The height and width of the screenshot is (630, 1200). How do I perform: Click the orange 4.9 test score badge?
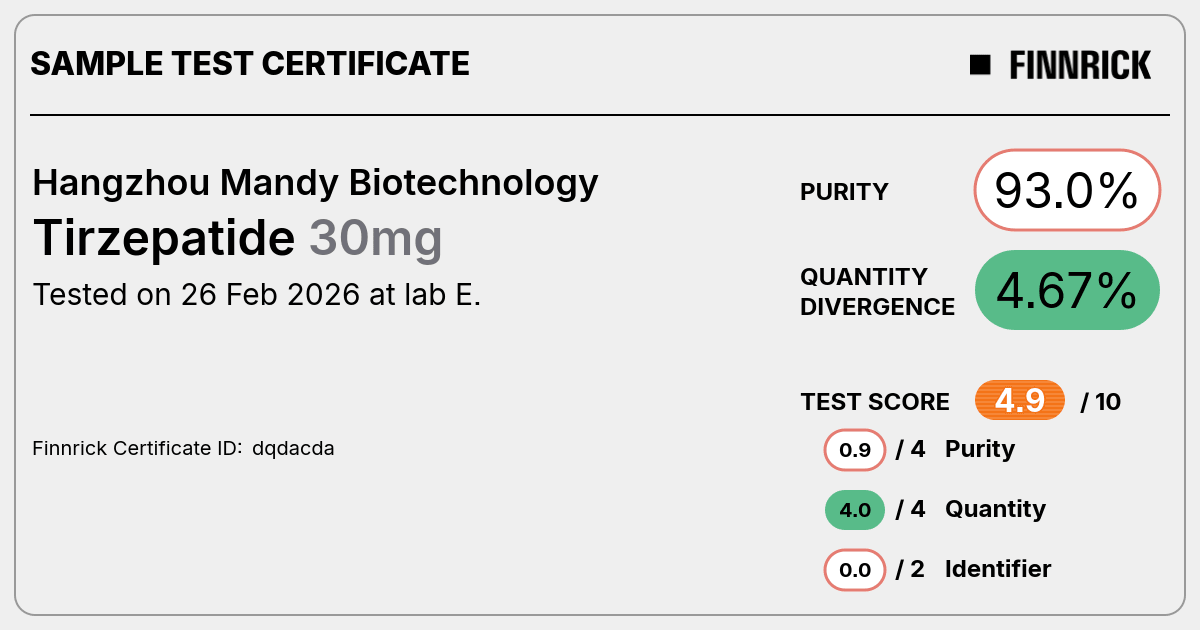pos(1020,401)
